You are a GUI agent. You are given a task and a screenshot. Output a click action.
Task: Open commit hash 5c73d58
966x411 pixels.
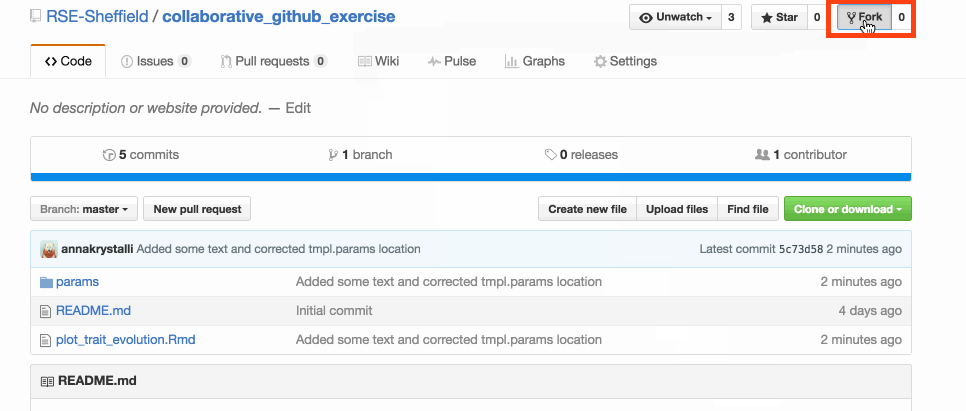click(801, 249)
